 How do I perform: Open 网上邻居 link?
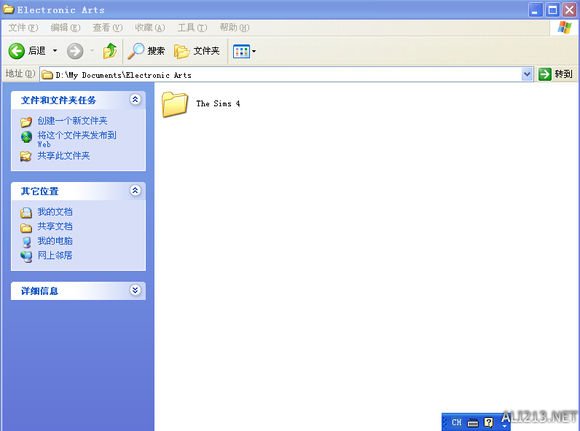point(55,255)
